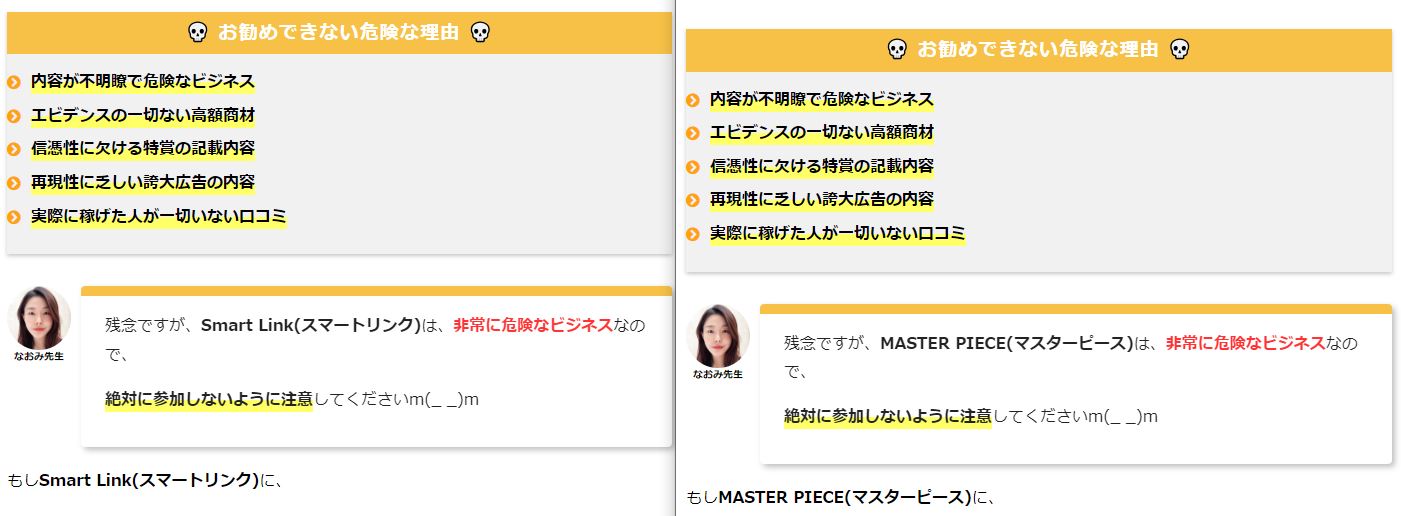Image resolution: width=1401 pixels, height=516 pixels.
Task: Click もしSmart Link(スマートリンク)に、 paragraph below bubble
Action: (146, 480)
